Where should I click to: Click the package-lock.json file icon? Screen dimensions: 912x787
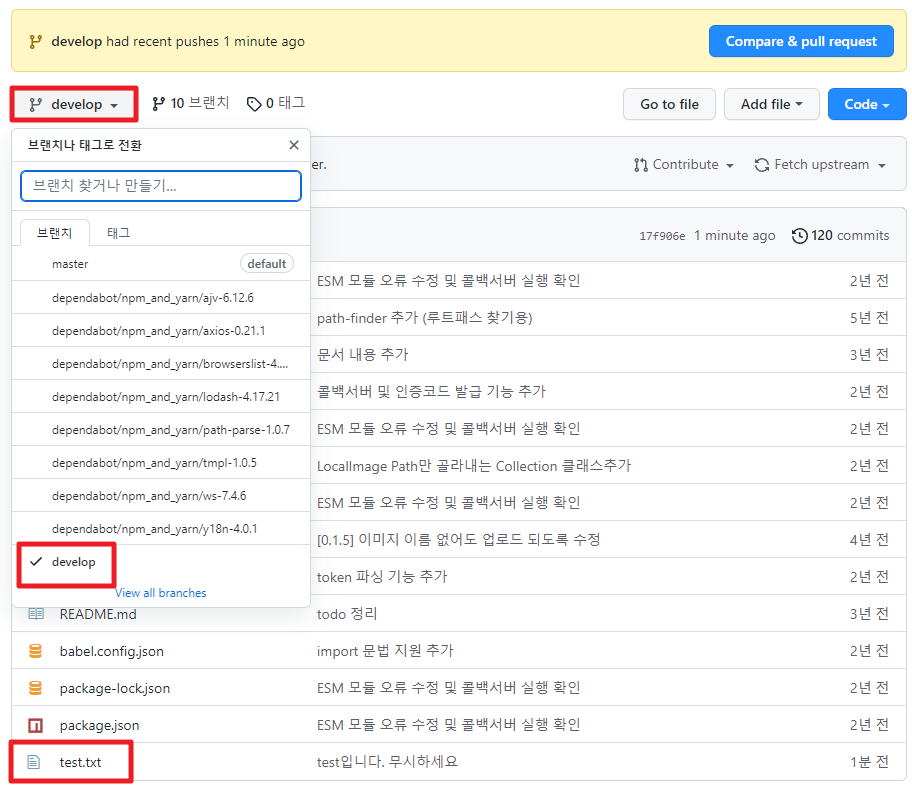pos(35,688)
